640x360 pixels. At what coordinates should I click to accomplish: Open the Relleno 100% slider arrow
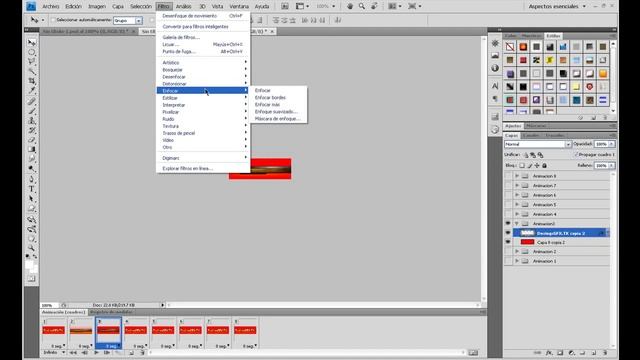point(611,166)
